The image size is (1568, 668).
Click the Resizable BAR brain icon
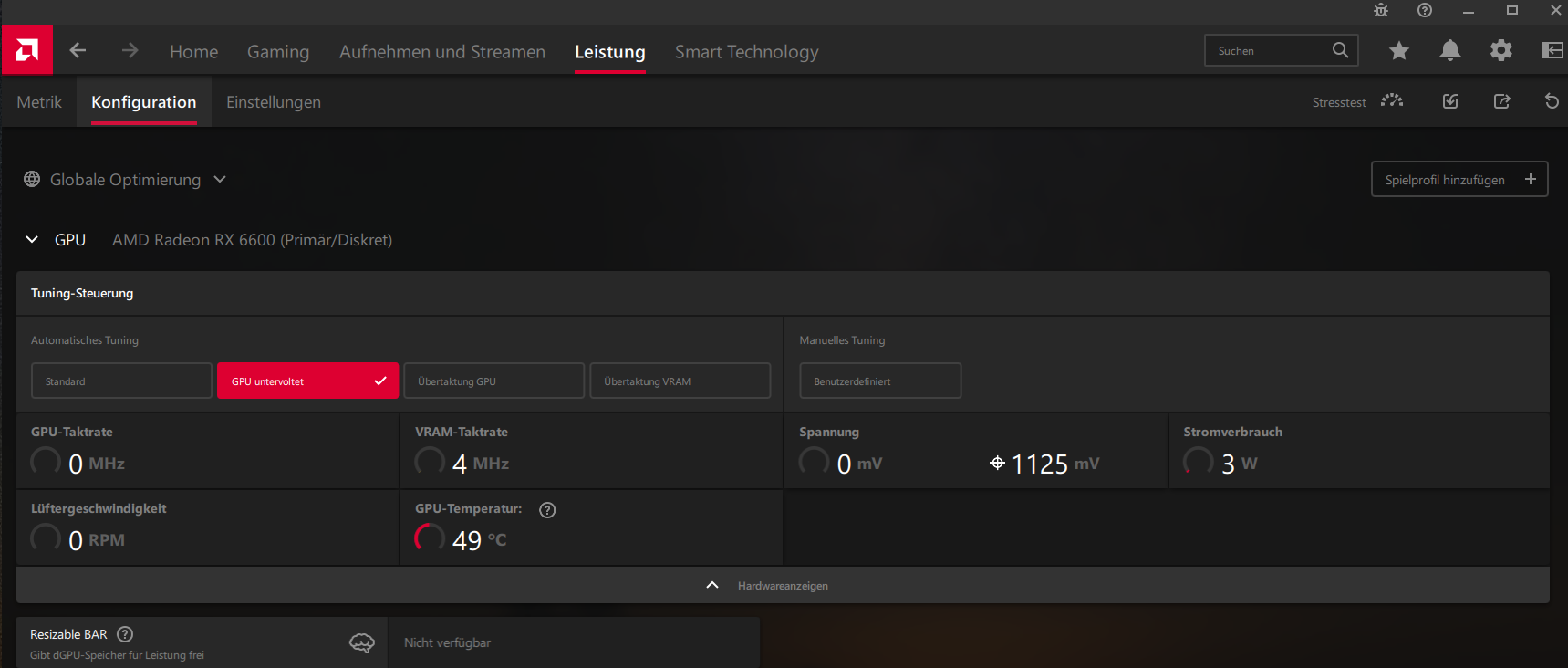point(362,643)
